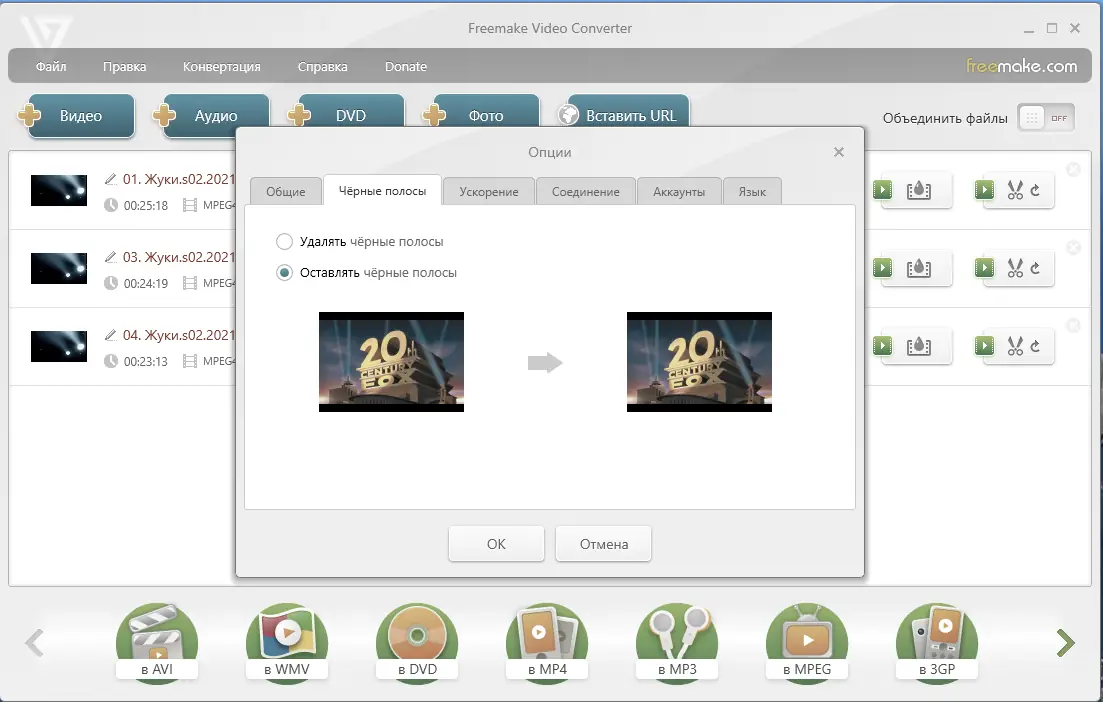This screenshot has height=702, width=1103.
Task: Select the 04. Жуки video thumbnail
Action: 59,347
